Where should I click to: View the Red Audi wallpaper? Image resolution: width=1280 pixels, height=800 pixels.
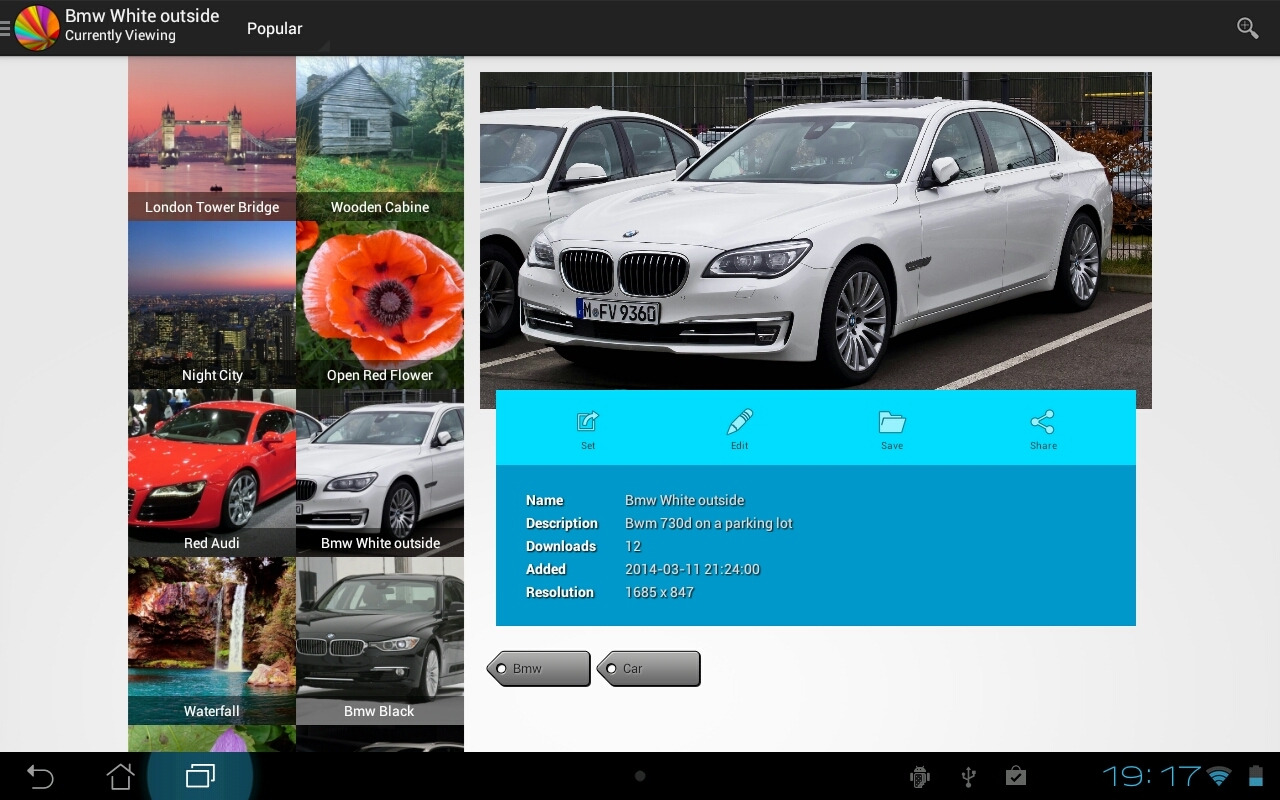point(212,472)
